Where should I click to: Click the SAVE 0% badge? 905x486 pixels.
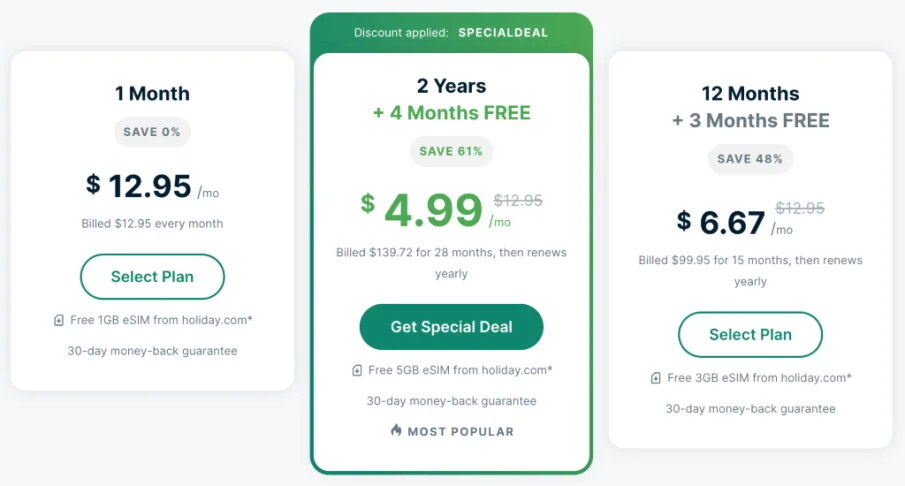(152, 132)
